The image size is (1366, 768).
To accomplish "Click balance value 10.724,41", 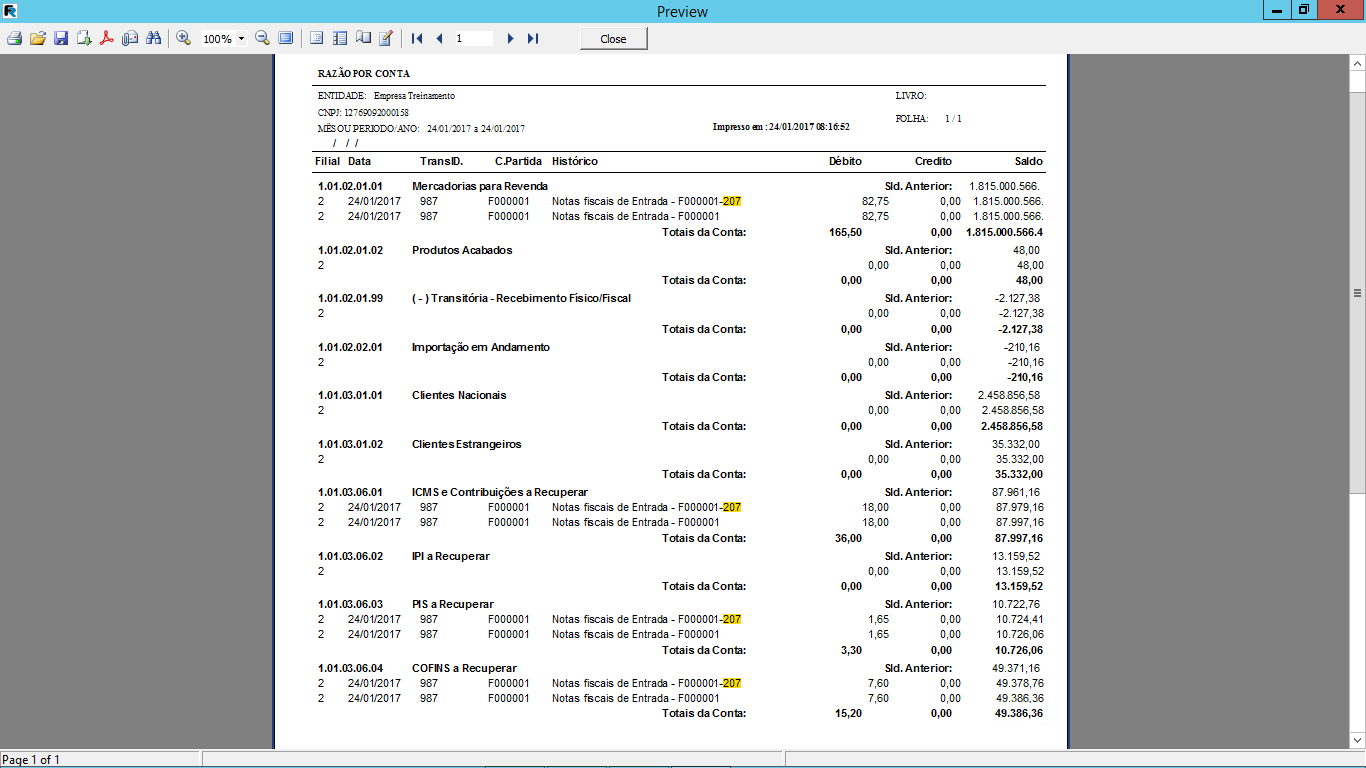I will point(1018,619).
